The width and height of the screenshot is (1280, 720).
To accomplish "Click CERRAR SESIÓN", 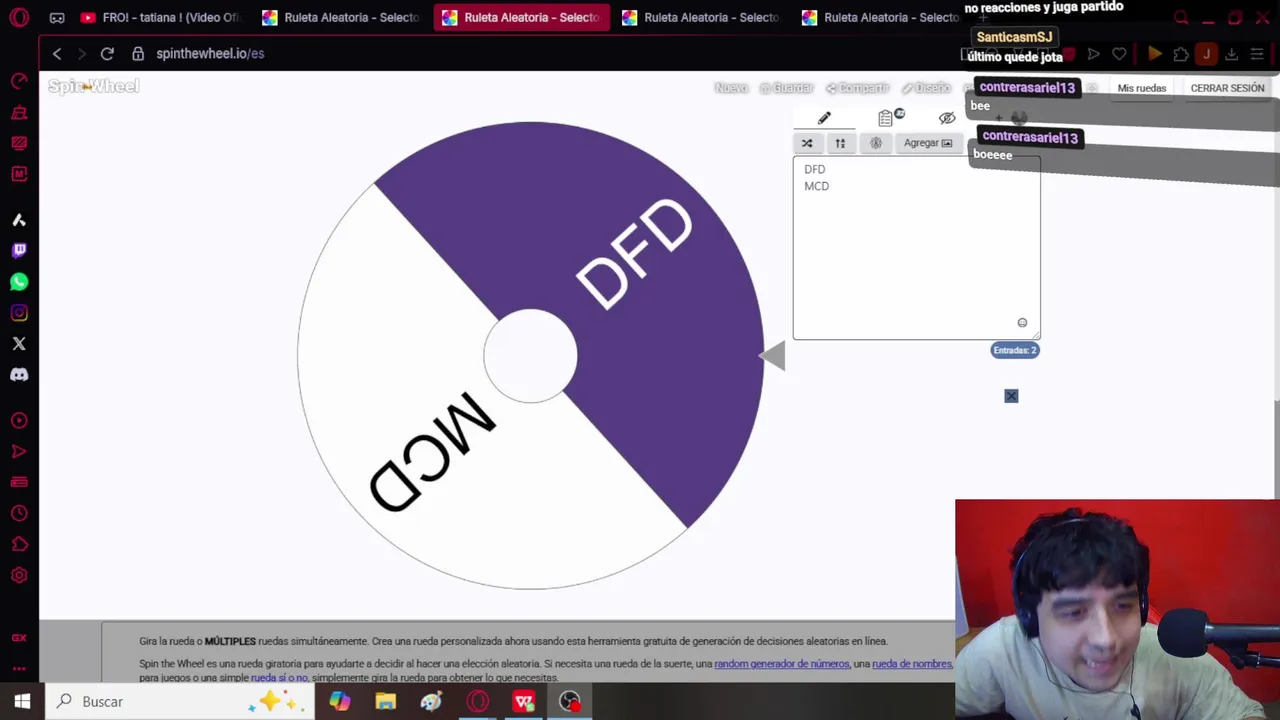I will point(1227,88).
